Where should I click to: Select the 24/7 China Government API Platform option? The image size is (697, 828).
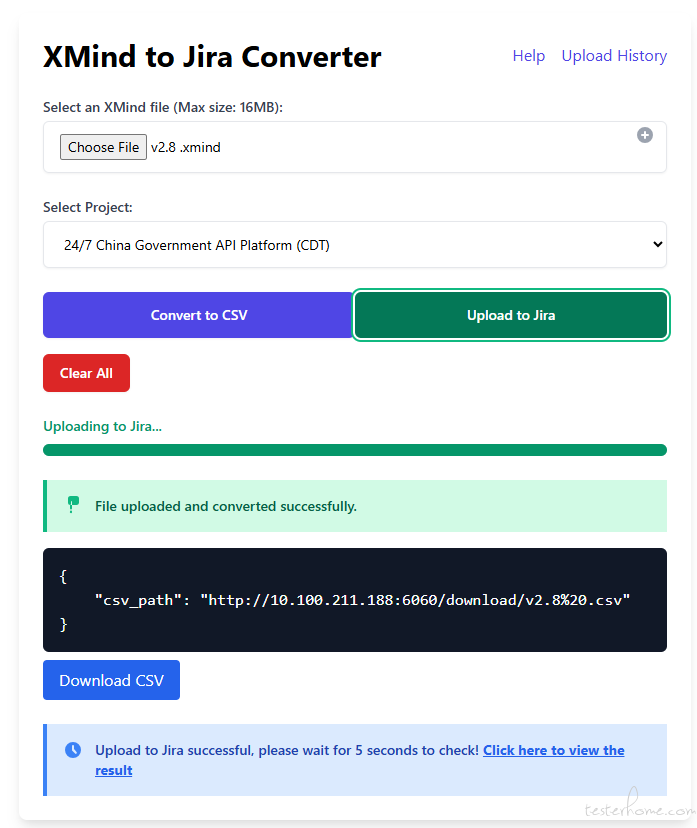(x=196, y=245)
